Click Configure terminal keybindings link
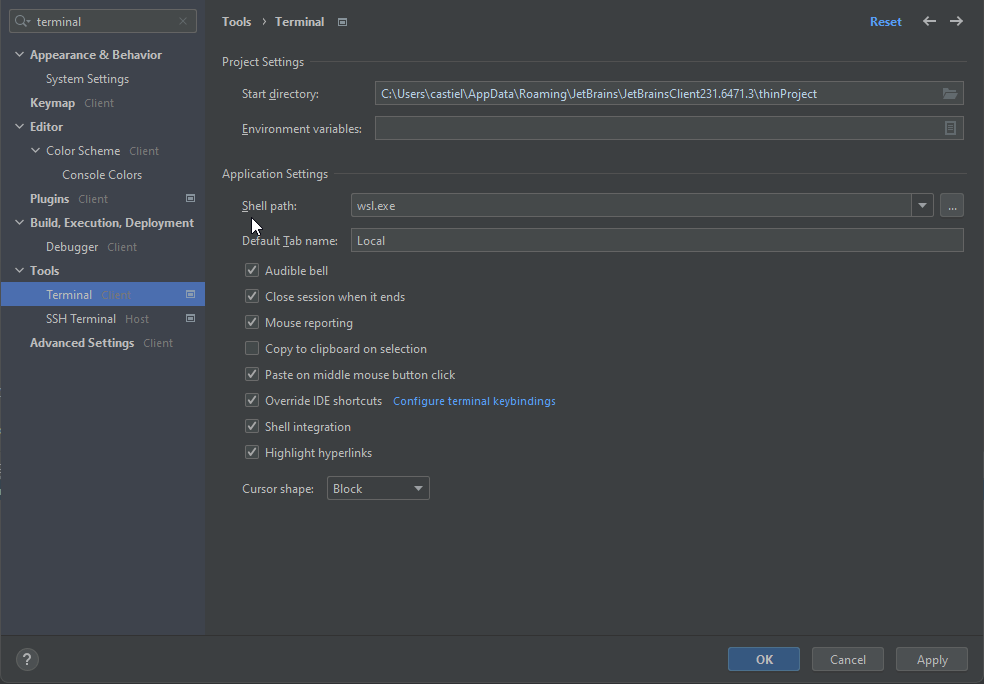Screen dimensions: 984x684 [474, 401]
